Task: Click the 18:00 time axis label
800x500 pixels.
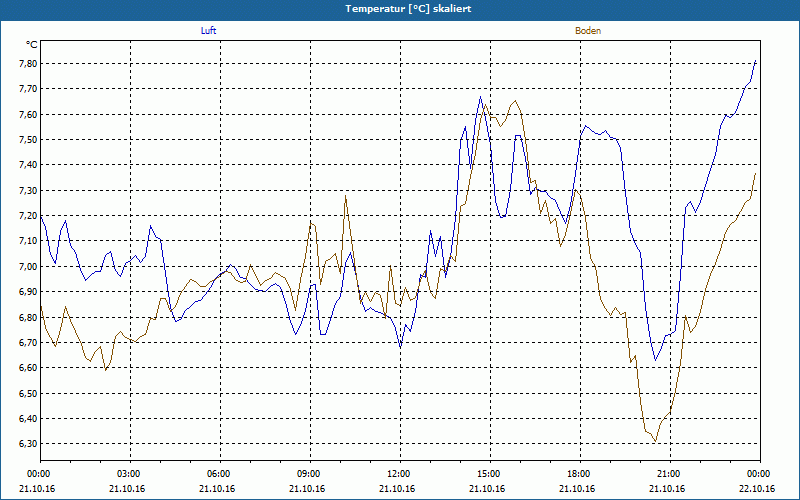Action: pyautogui.click(x=578, y=474)
